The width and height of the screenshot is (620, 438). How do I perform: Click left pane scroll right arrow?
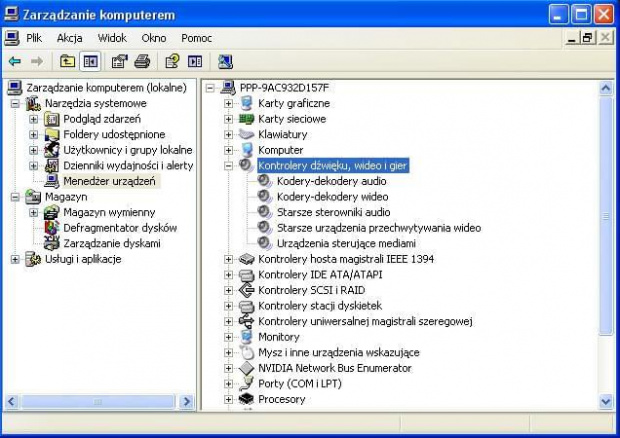[x=186, y=402]
